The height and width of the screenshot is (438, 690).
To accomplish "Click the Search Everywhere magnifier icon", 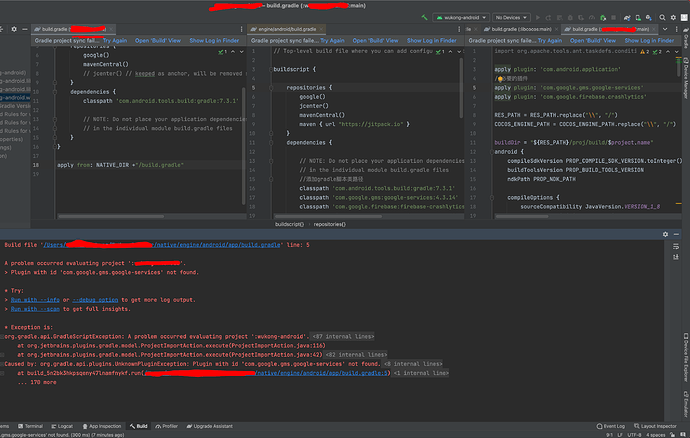I will [662, 18].
